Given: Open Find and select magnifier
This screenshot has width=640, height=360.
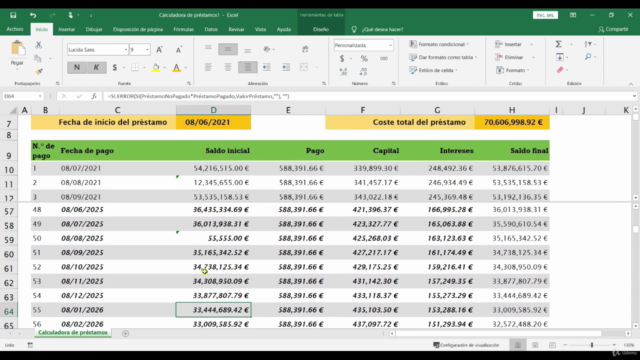Looking at the screenshot, I should coord(588,57).
